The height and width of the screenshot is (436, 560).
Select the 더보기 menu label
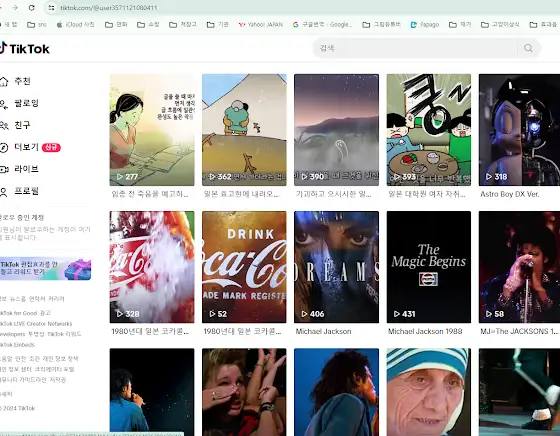coord(26,147)
